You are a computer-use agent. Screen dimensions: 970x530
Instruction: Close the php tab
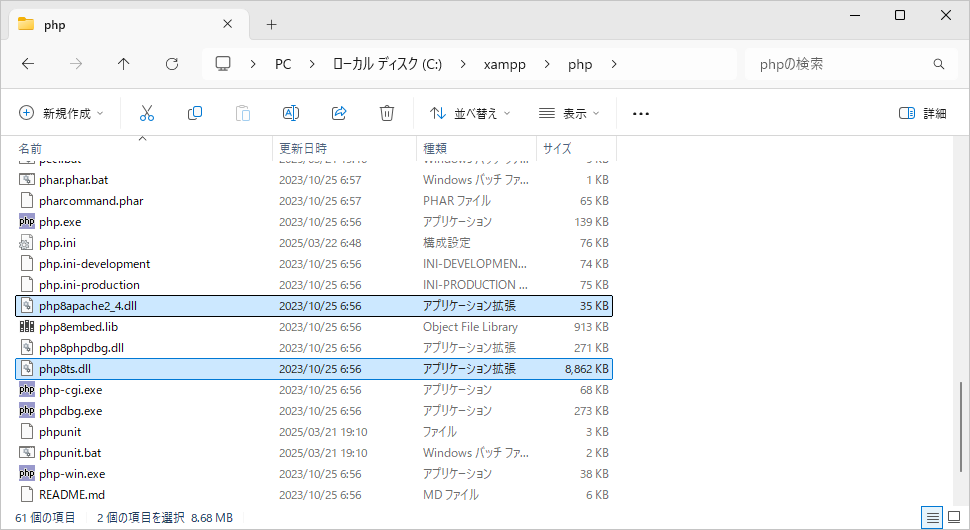228,24
